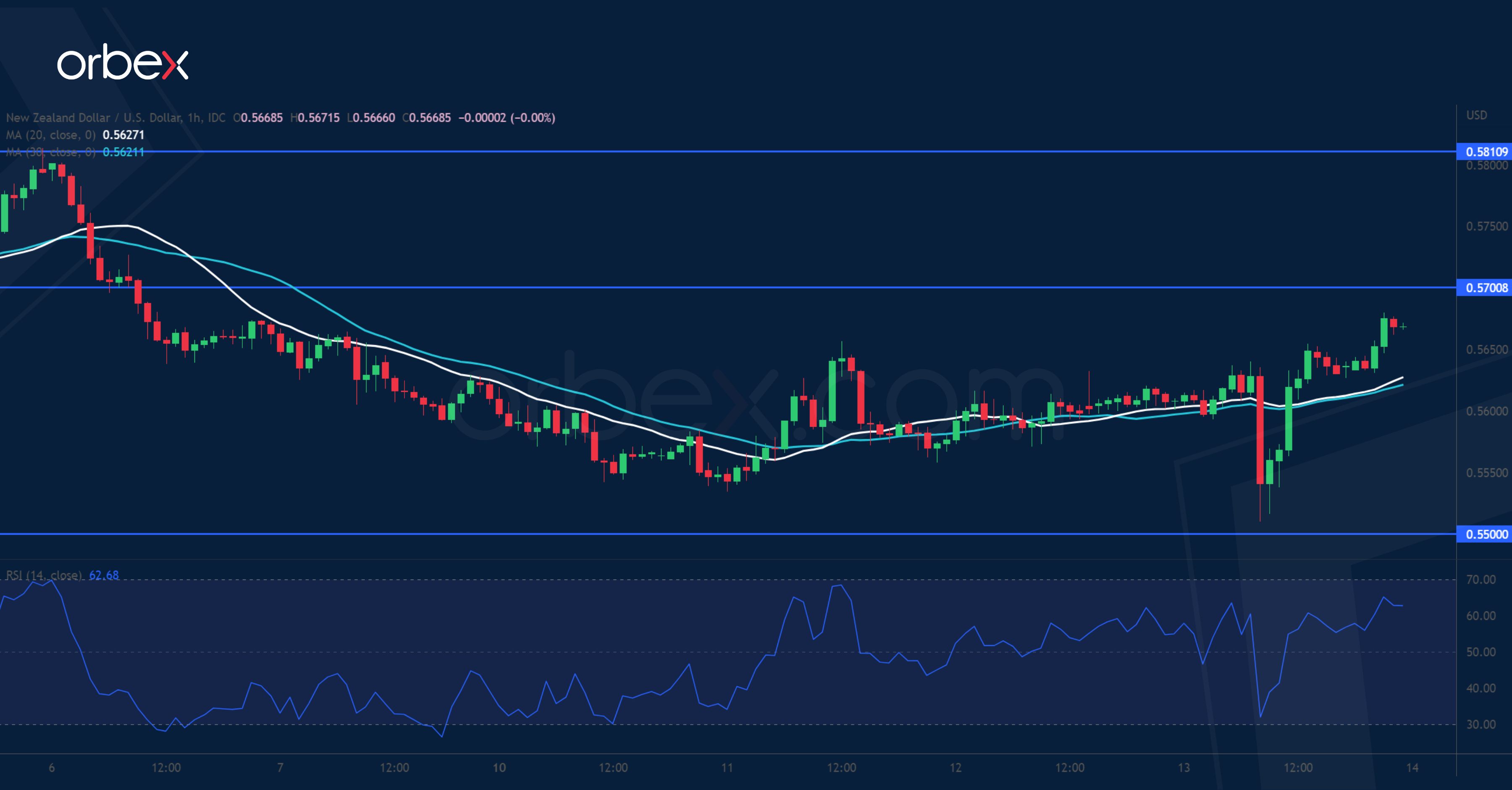Click the white MA value 0.56271
The image size is (1512, 790).
[123, 135]
